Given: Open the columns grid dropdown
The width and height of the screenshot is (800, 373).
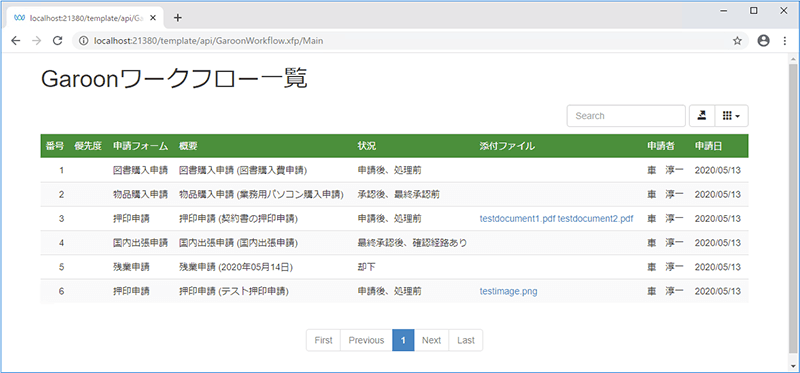Looking at the screenshot, I should (x=732, y=116).
